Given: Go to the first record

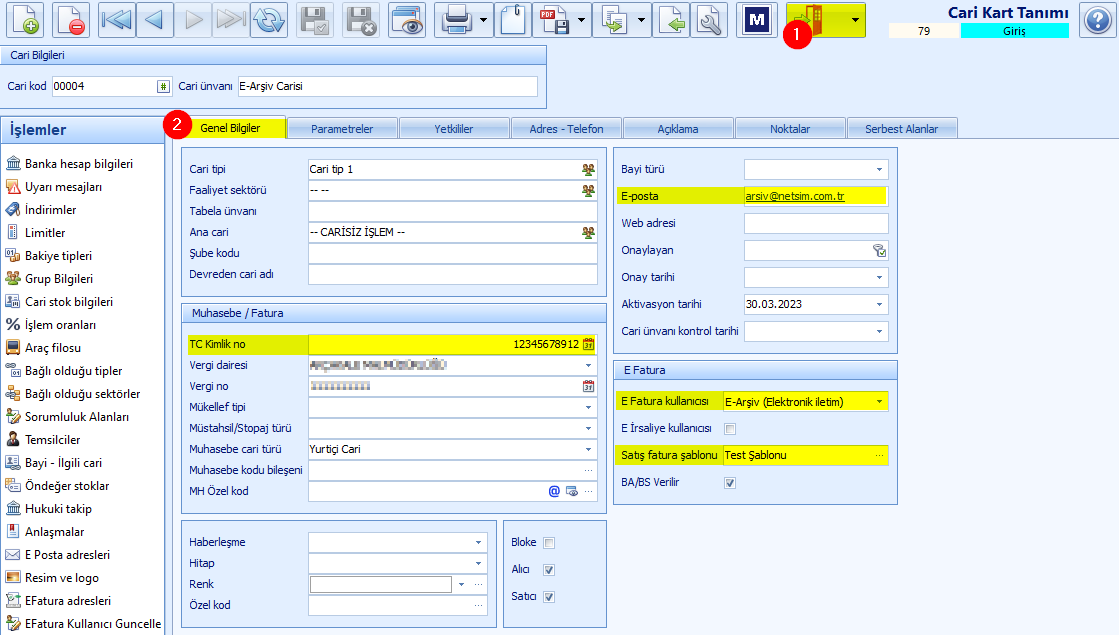Looking at the screenshot, I should (x=116, y=20).
